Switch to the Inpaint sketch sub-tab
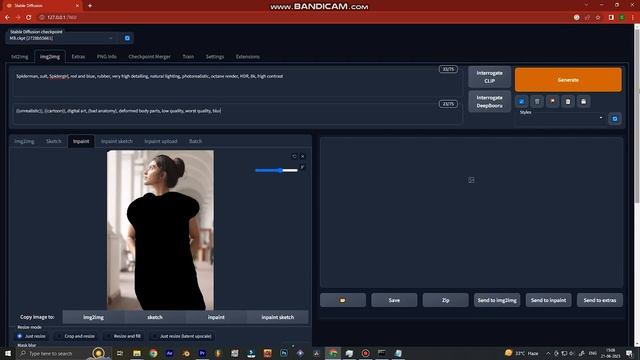Image resolution: width=640 pixels, height=360 pixels. point(117,141)
